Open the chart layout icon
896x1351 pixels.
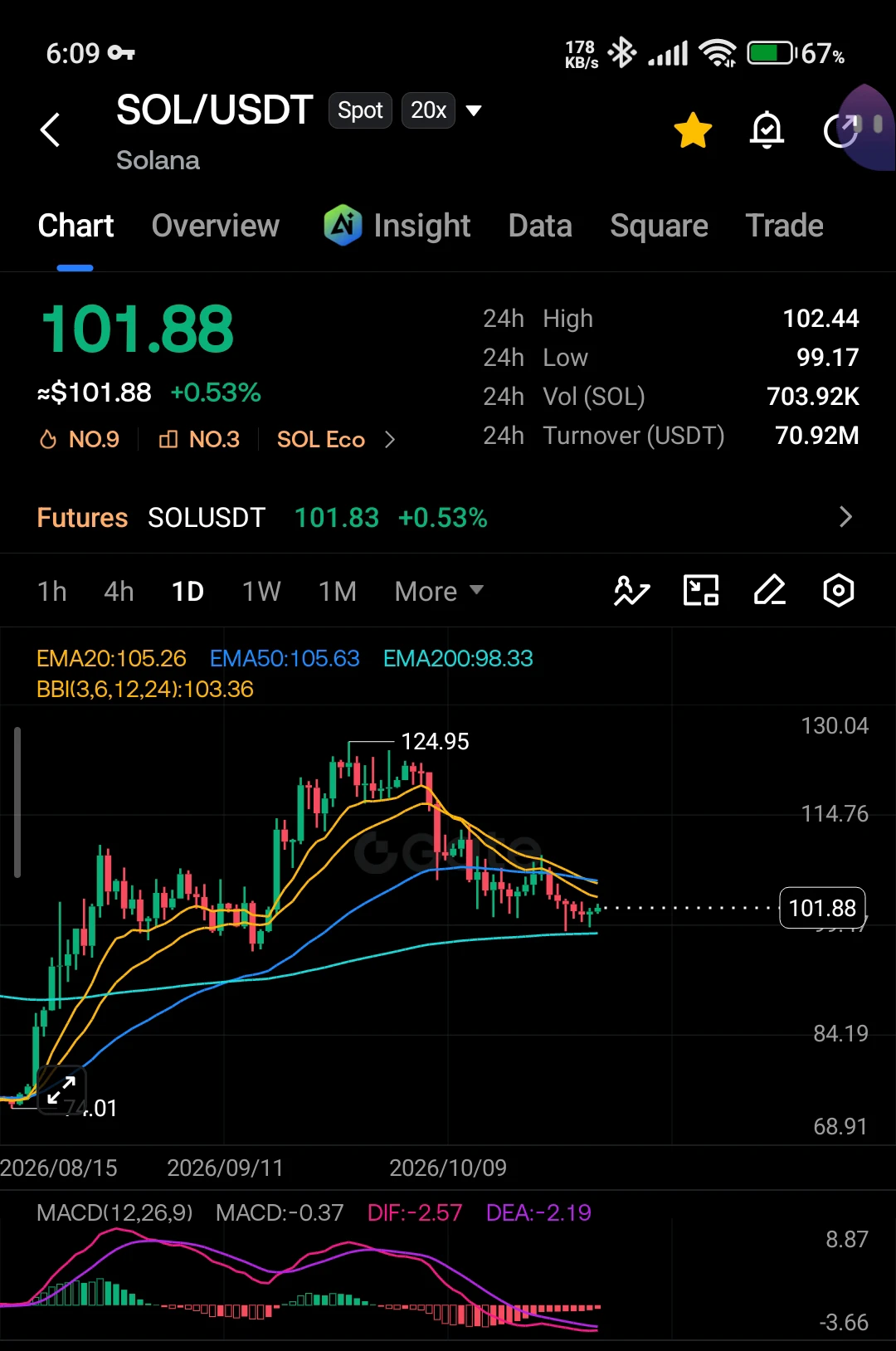click(701, 591)
